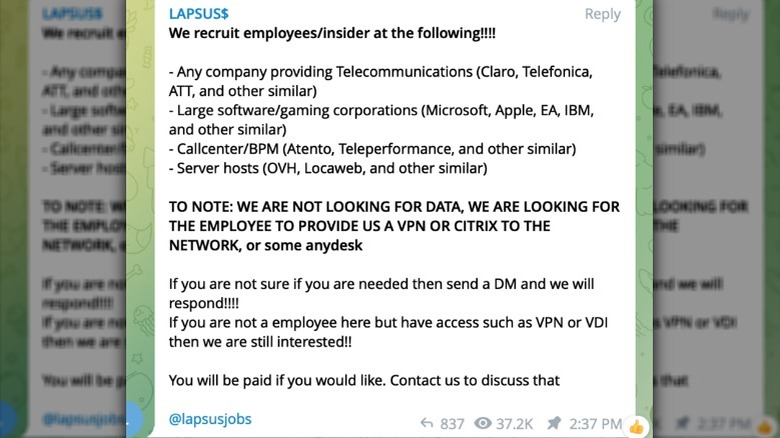Click the bold 'We recruit employees/insider' headline

point(332,33)
